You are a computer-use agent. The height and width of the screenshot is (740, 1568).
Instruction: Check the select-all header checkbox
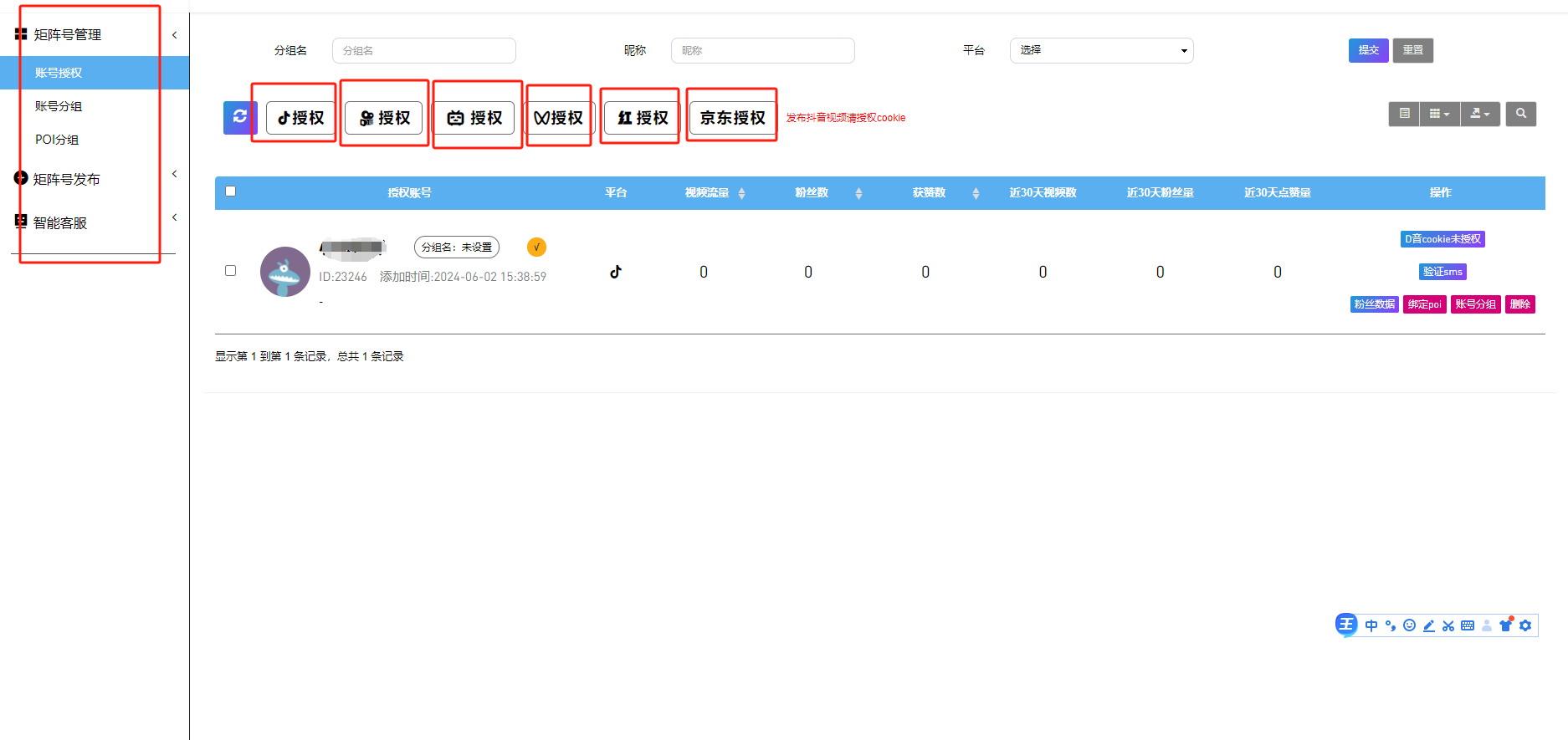click(x=231, y=191)
